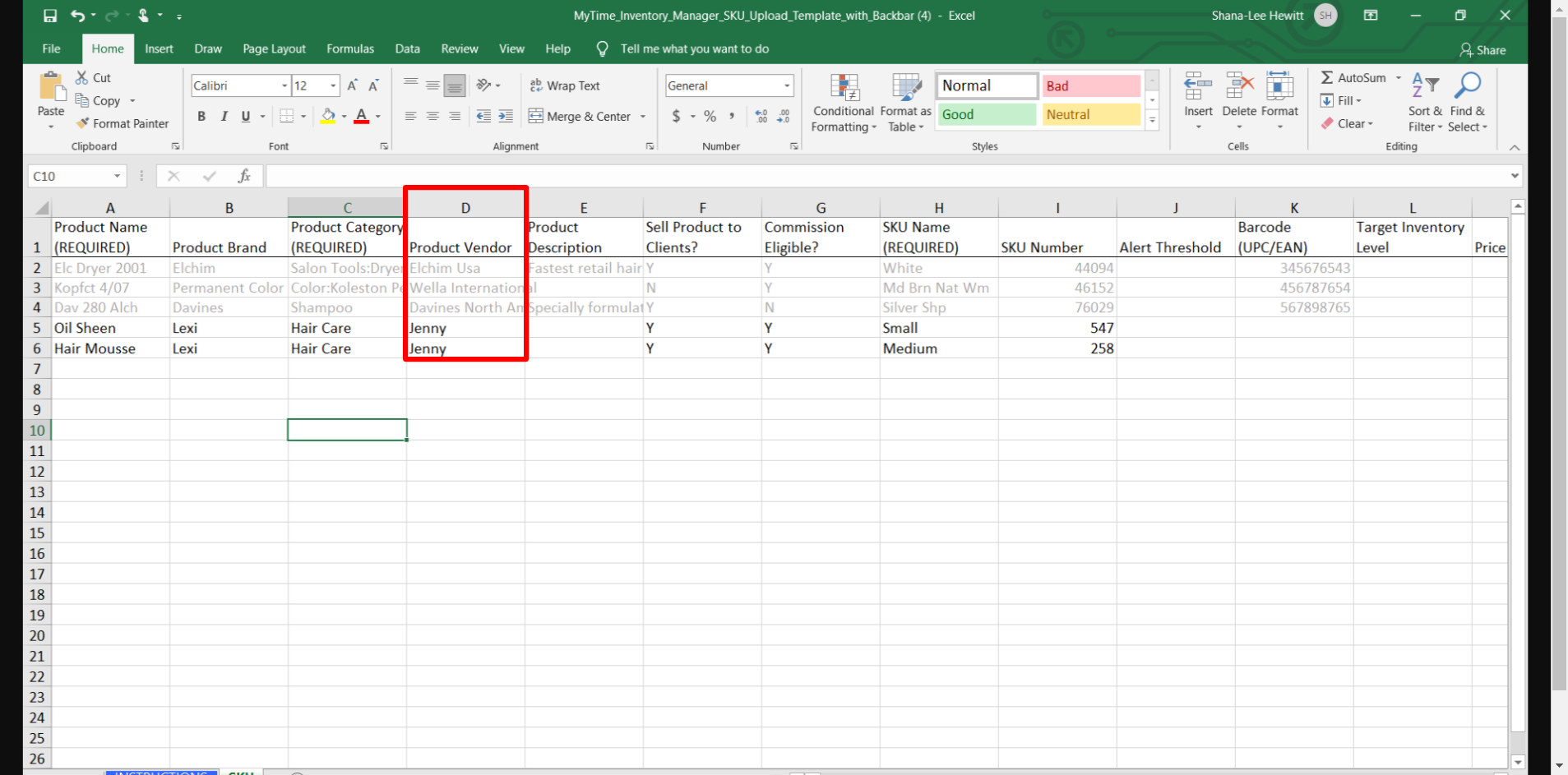
Task: Increase the cell indent
Action: [506, 117]
